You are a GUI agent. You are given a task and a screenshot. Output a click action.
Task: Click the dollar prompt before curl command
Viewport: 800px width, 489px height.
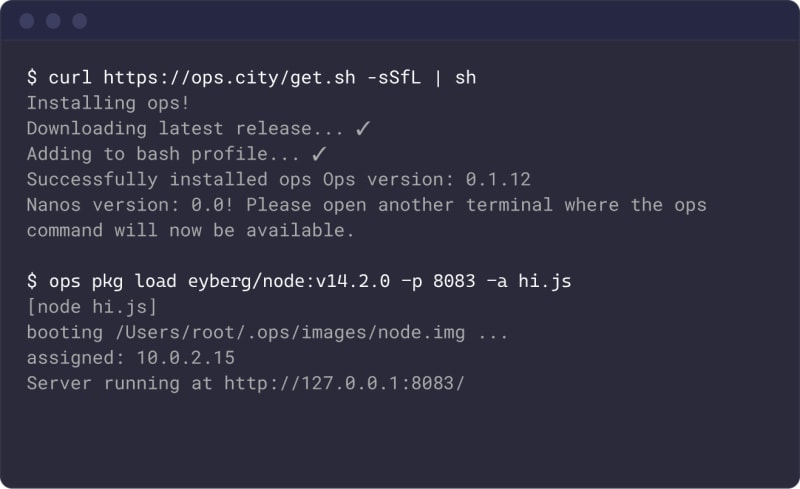(x=32, y=77)
